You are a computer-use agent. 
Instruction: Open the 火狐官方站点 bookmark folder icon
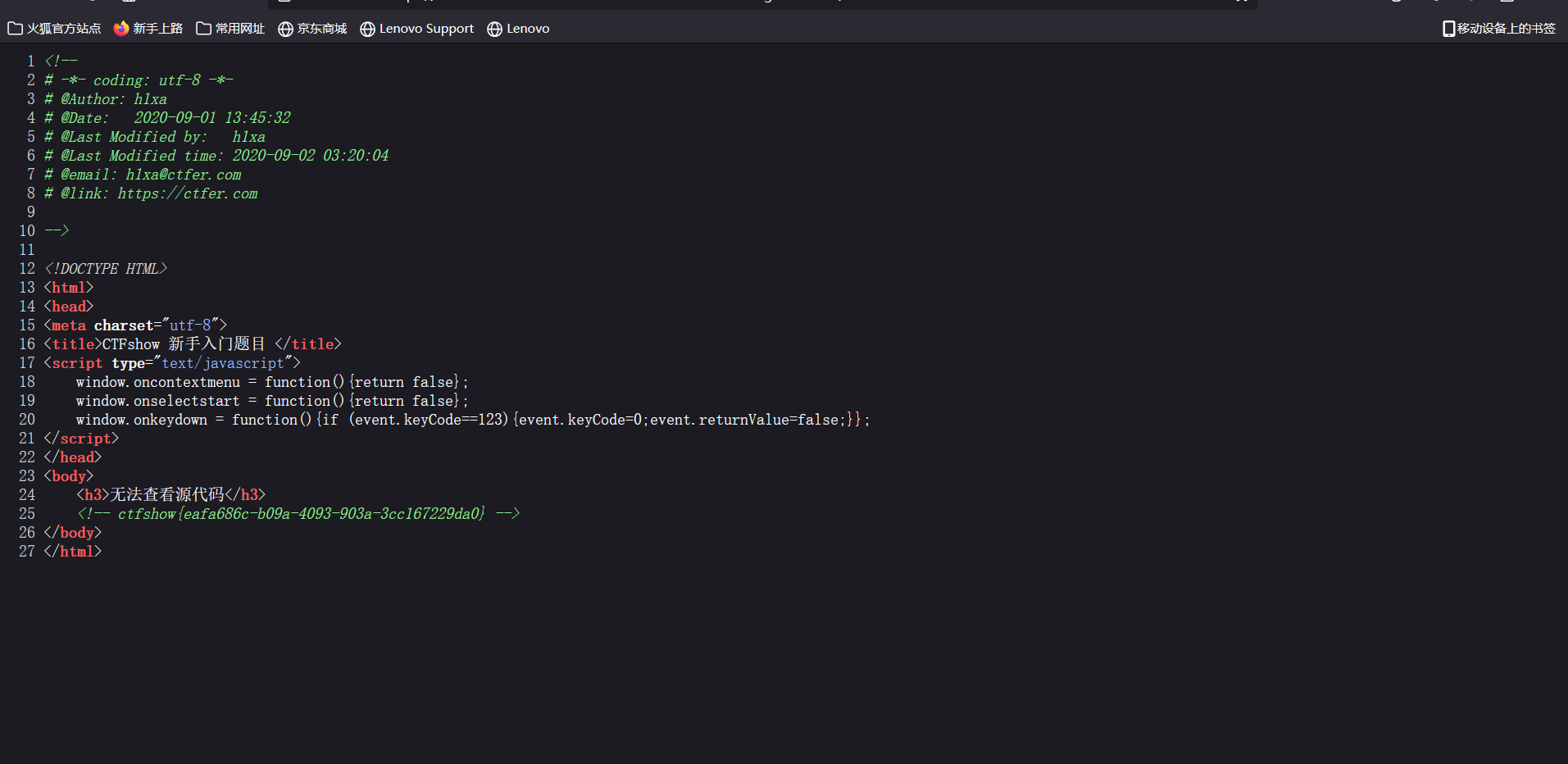pyautogui.click(x=15, y=29)
